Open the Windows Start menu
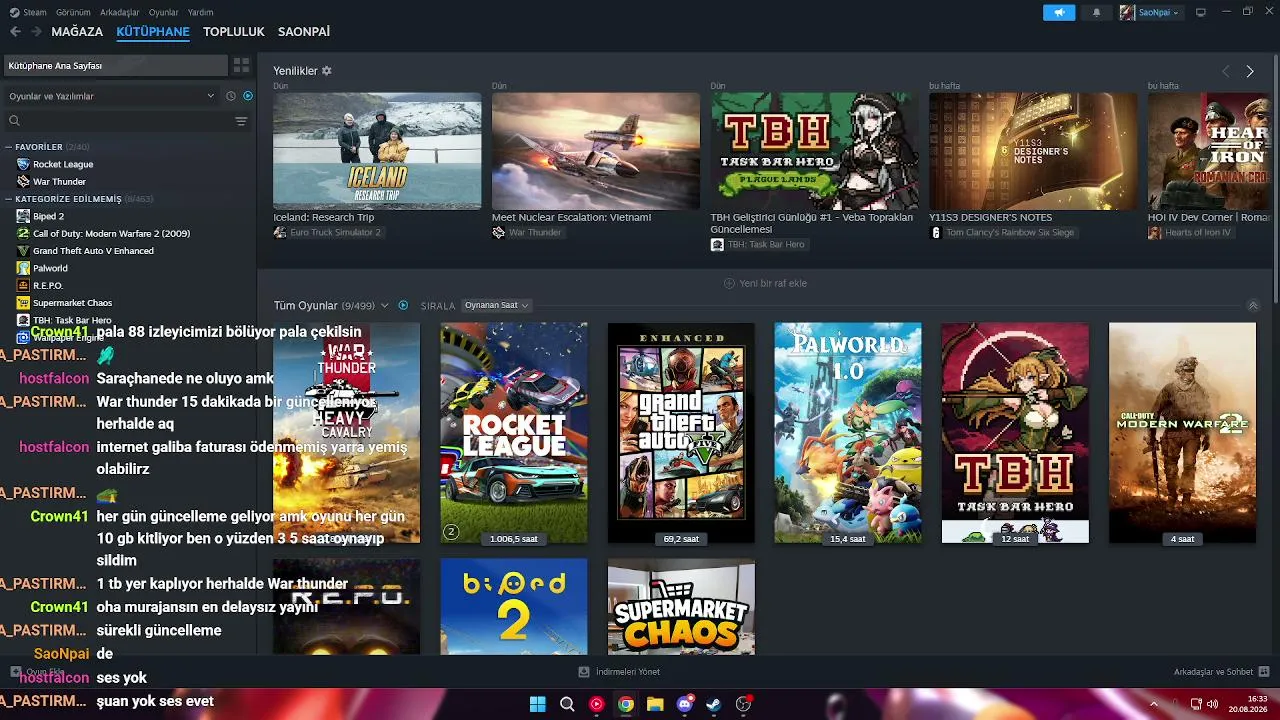The height and width of the screenshot is (720, 1280). click(x=538, y=704)
